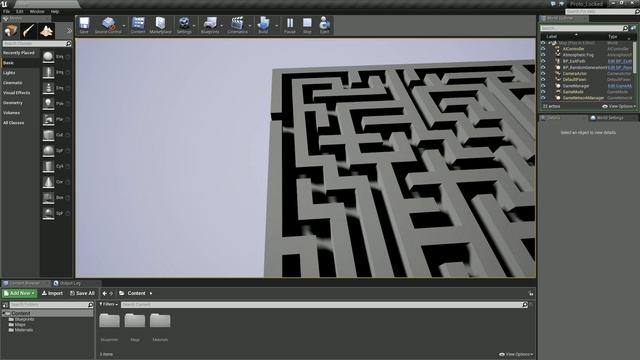Pick the Point Light item in the Place list

point(56,104)
